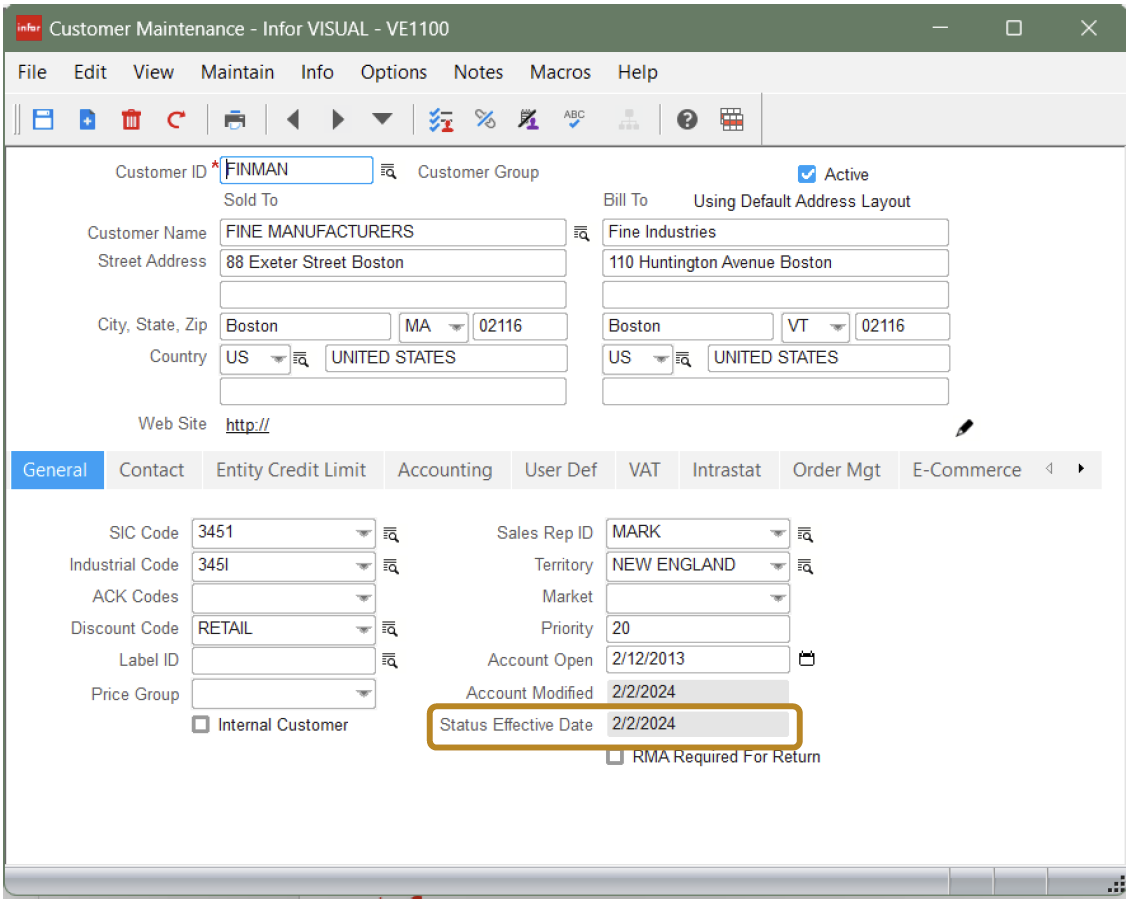The width and height of the screenshot is (1130, 902).
Task: Open SIC Code lookup icon
Action: [391, 535]
